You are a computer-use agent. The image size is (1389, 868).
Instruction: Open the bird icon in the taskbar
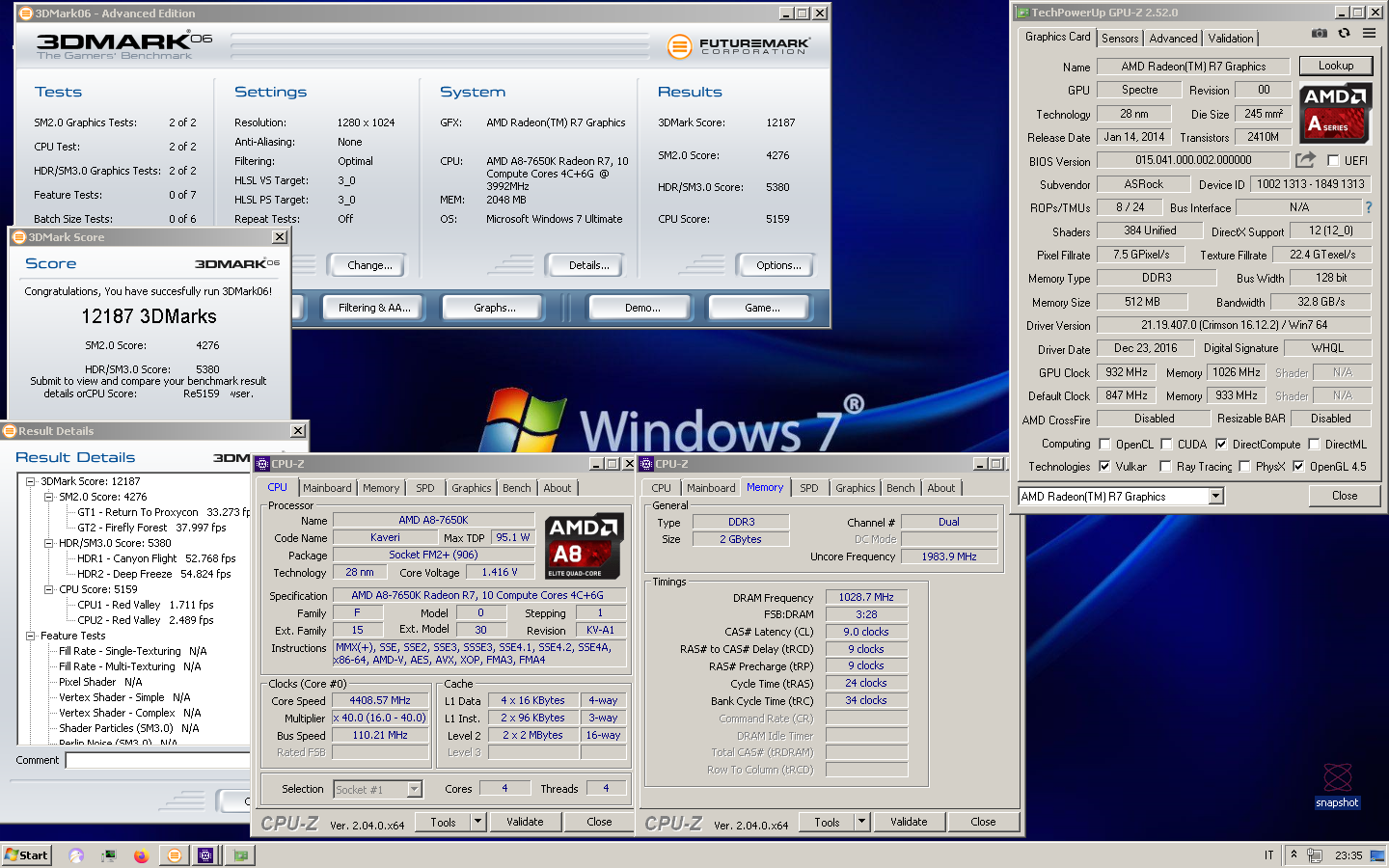coord(76,854)
